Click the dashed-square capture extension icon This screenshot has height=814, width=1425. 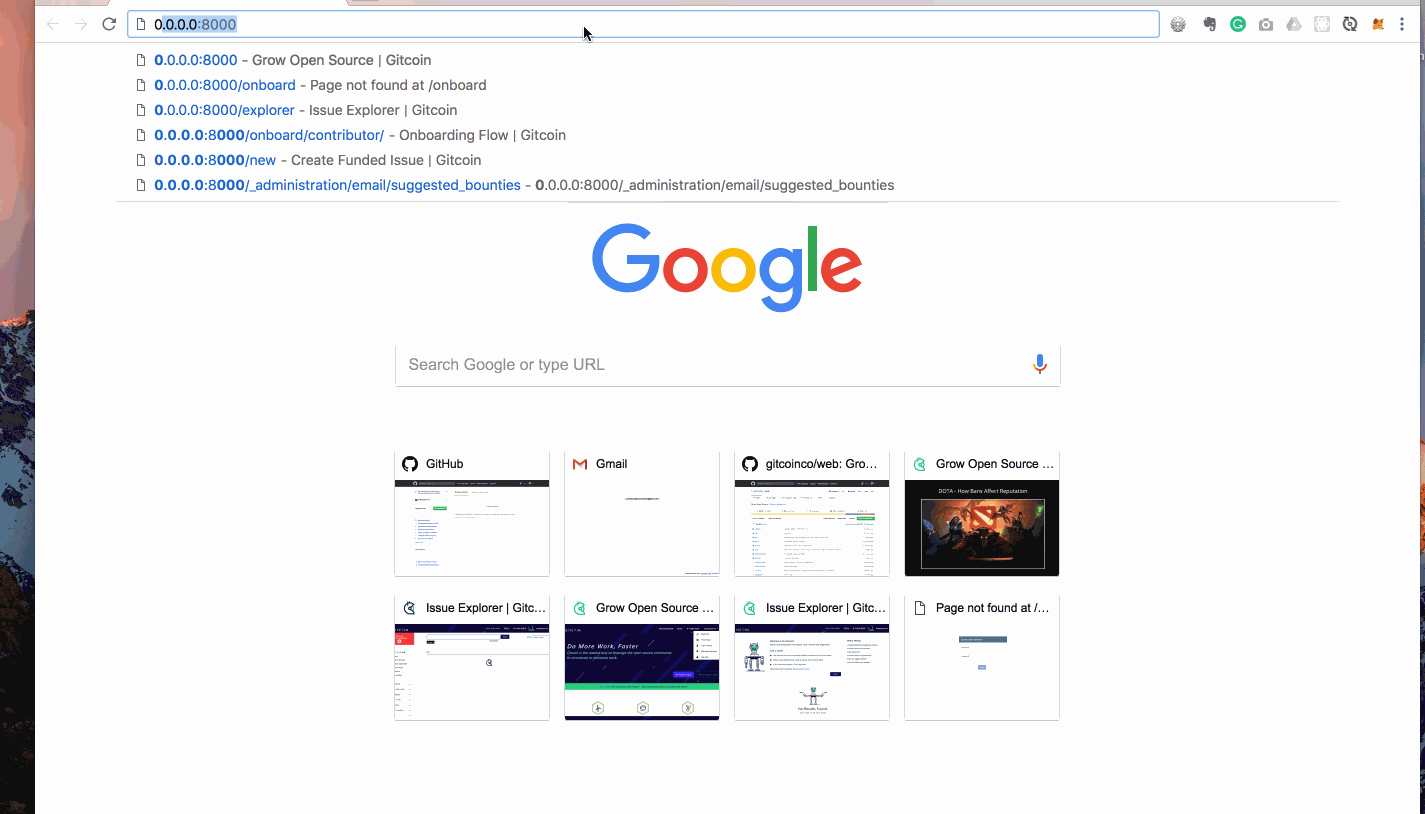[1322, 24]
